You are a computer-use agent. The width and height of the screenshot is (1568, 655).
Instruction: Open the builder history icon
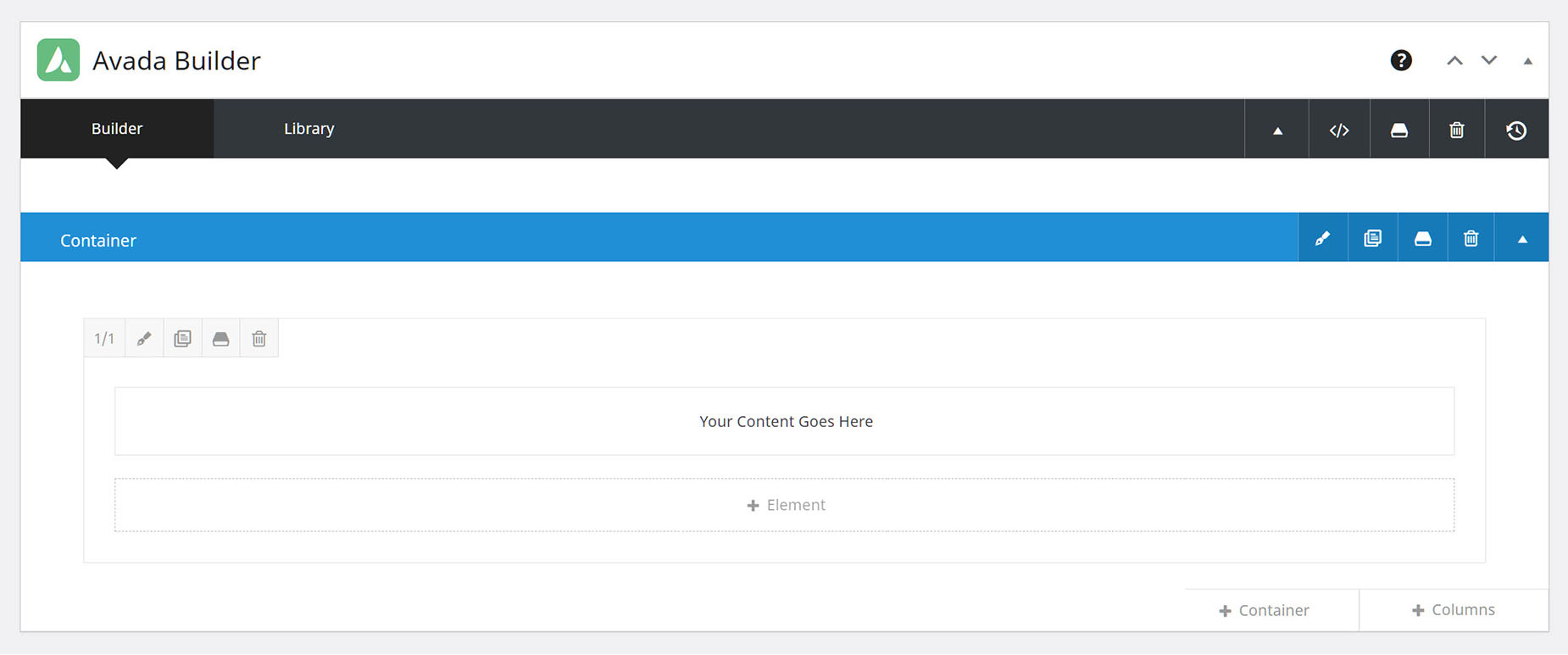1516,130
